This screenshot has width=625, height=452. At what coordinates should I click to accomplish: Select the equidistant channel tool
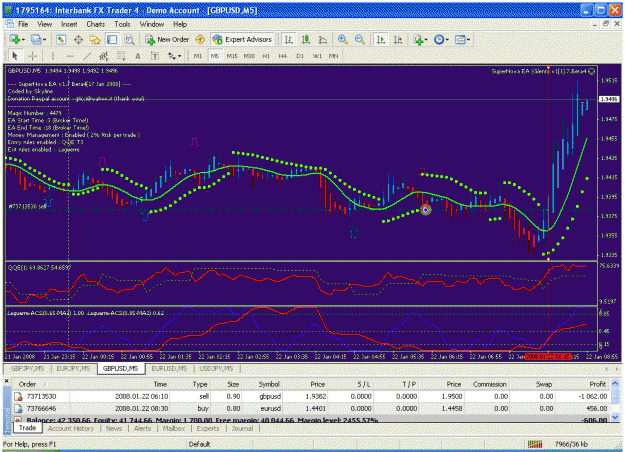click(104, 56)
